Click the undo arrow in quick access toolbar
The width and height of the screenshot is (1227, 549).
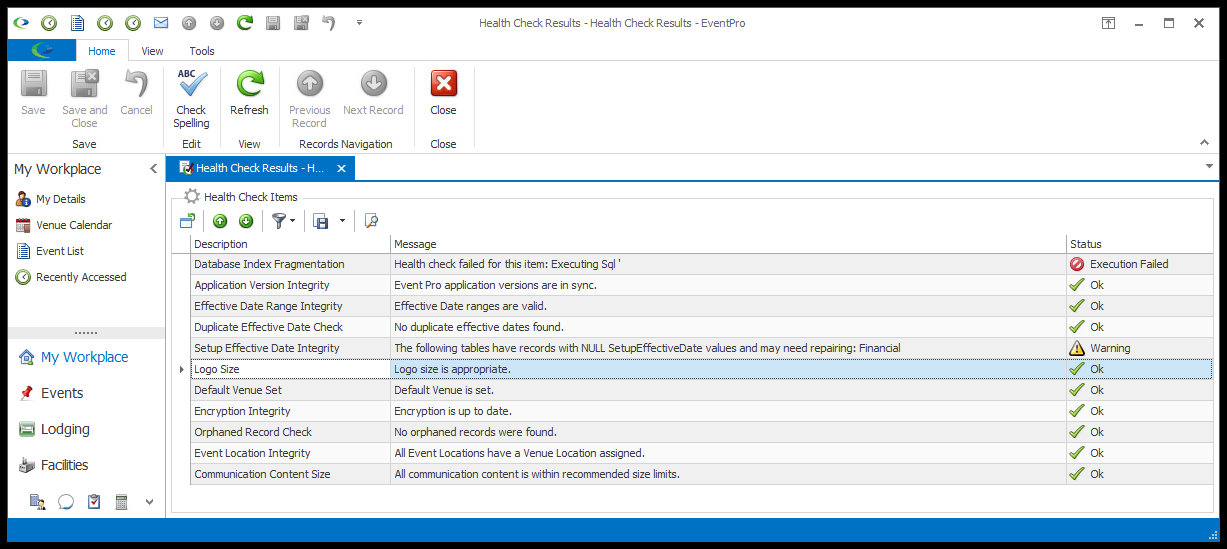[329, 22]
